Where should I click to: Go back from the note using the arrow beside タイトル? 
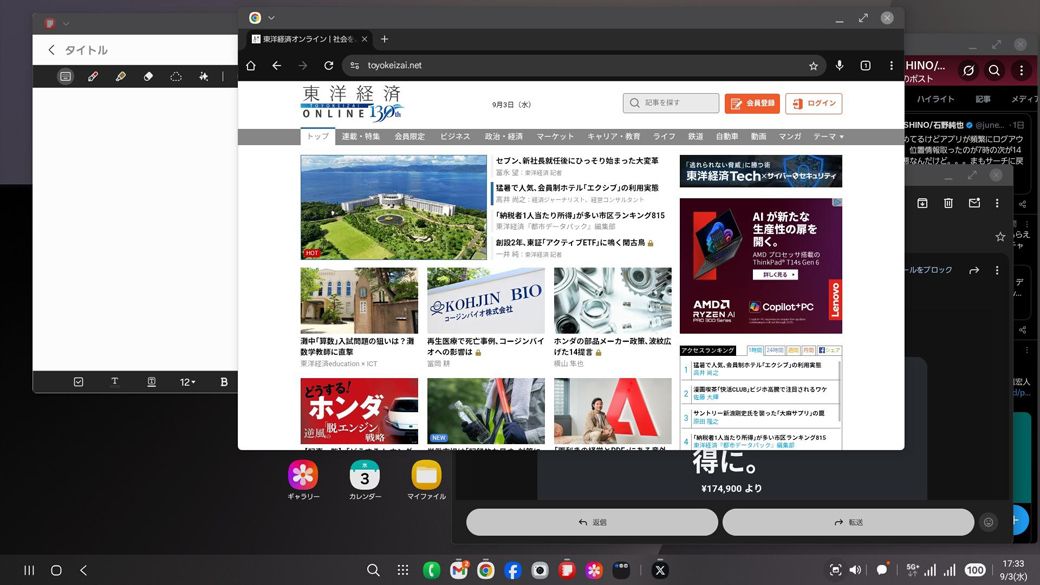(x=52, y=50)
